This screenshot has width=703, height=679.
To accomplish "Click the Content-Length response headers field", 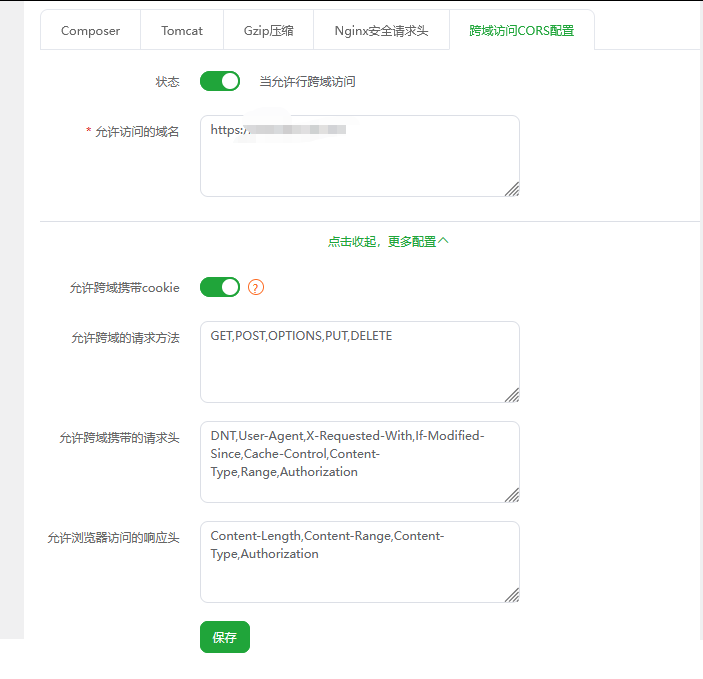I will (359, 561).
